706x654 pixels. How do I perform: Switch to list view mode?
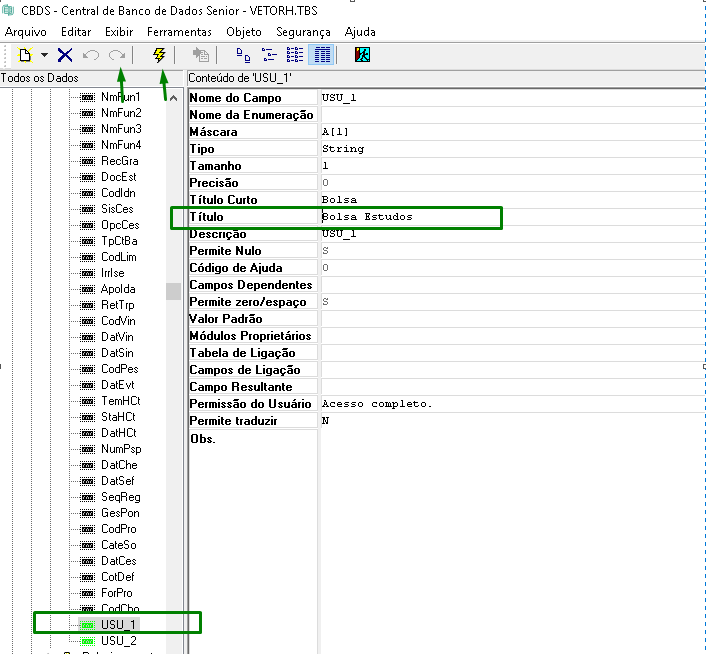pyautogui.click(x=295, y=56)
